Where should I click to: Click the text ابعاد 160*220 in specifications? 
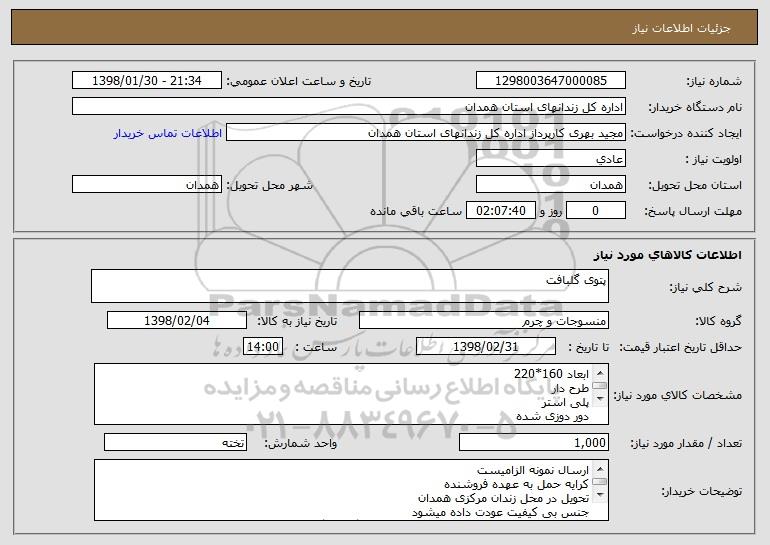[x=551, y=374]
